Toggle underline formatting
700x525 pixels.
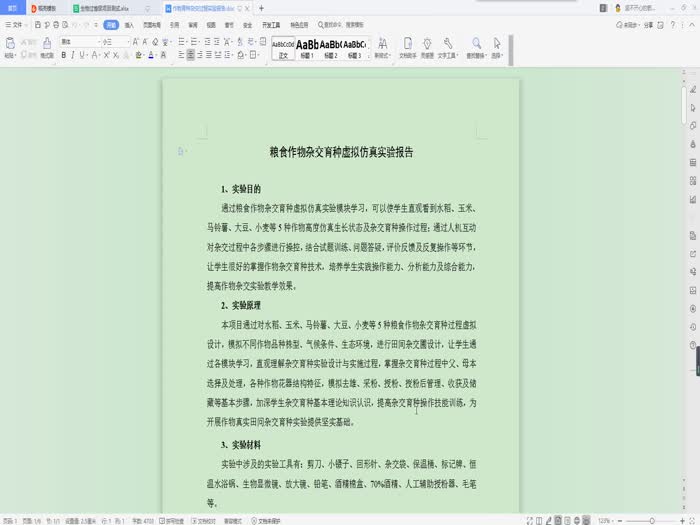[x=83, y=55]
